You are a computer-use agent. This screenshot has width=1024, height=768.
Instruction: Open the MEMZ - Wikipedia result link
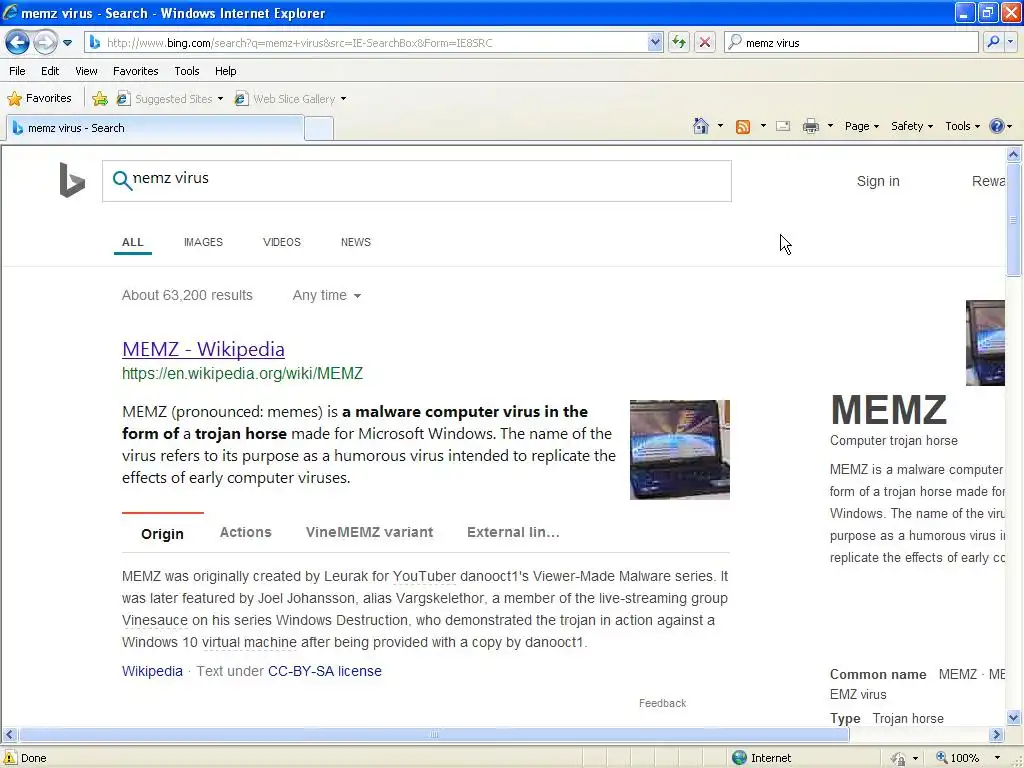coord(203,349)
